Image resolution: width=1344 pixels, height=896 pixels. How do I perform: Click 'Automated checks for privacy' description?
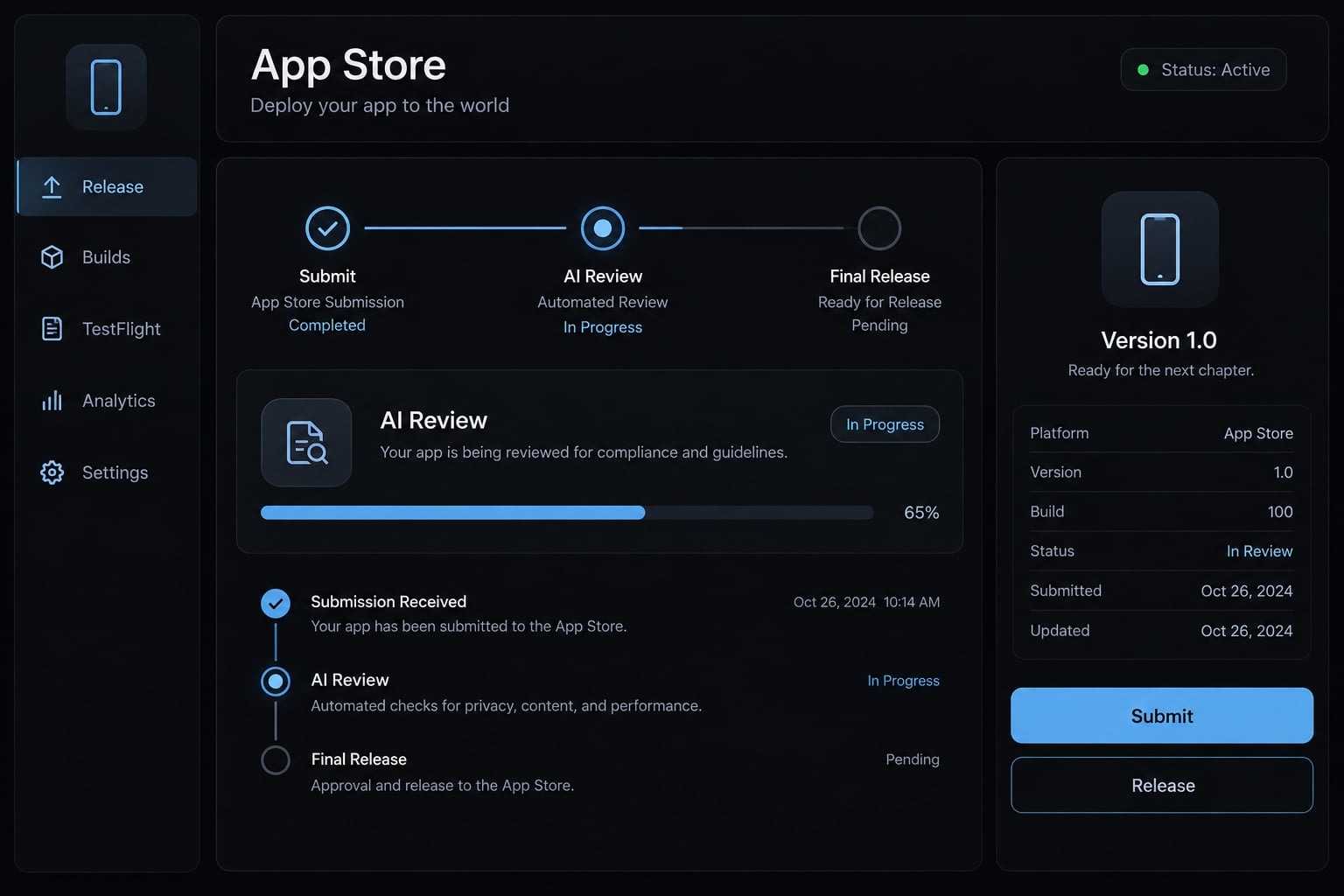507,705
